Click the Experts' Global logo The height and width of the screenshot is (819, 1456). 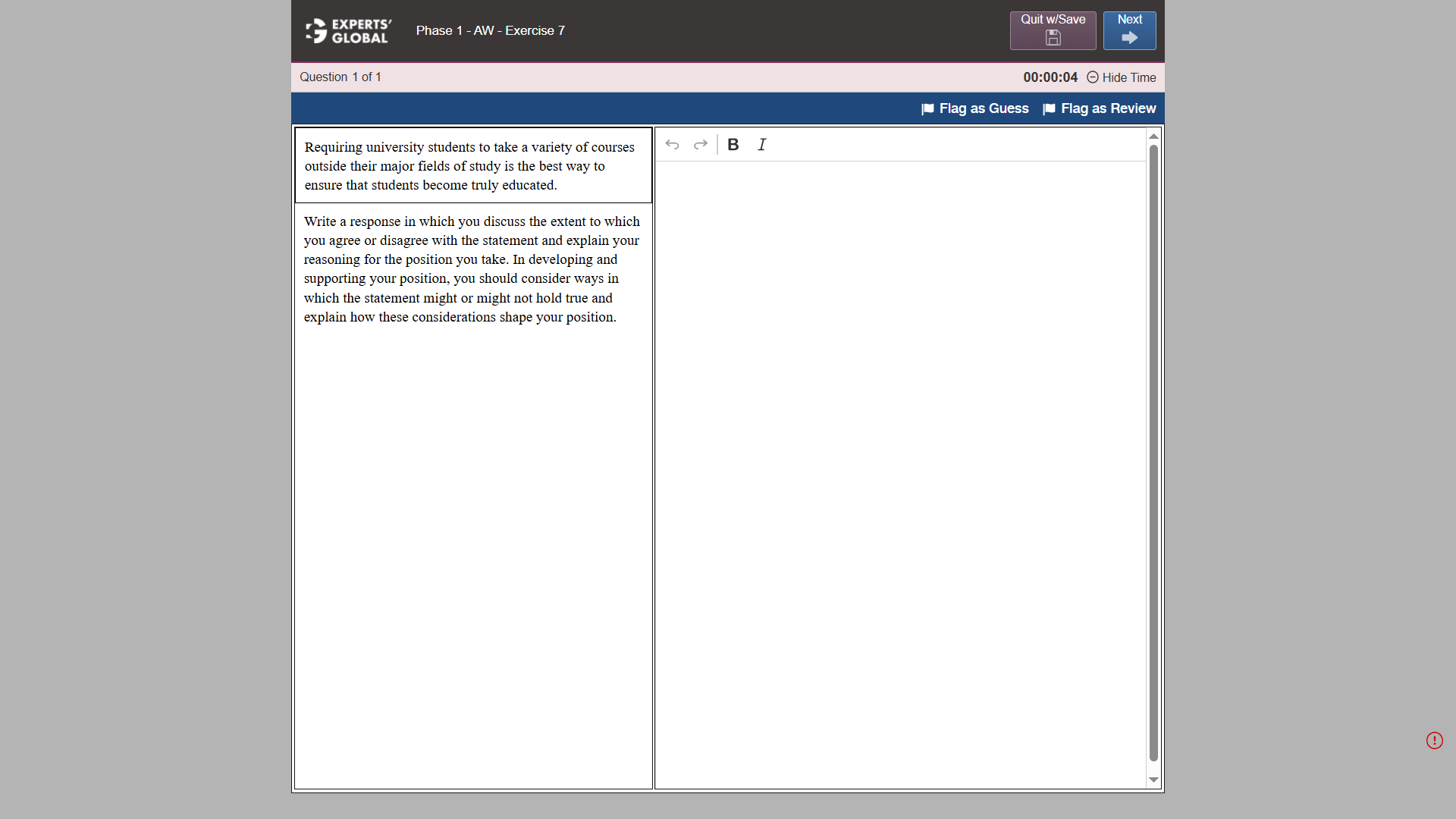349,31
